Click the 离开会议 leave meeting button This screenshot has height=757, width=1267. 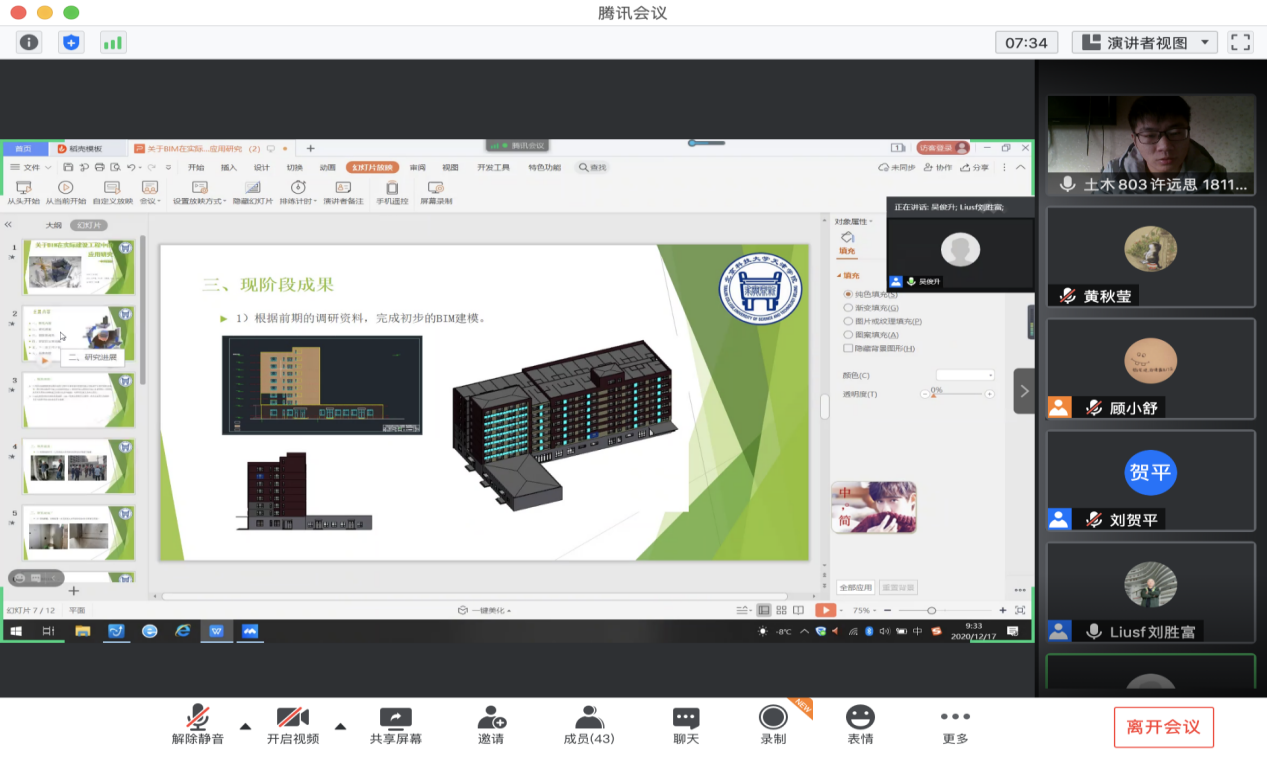point(1163,727)
